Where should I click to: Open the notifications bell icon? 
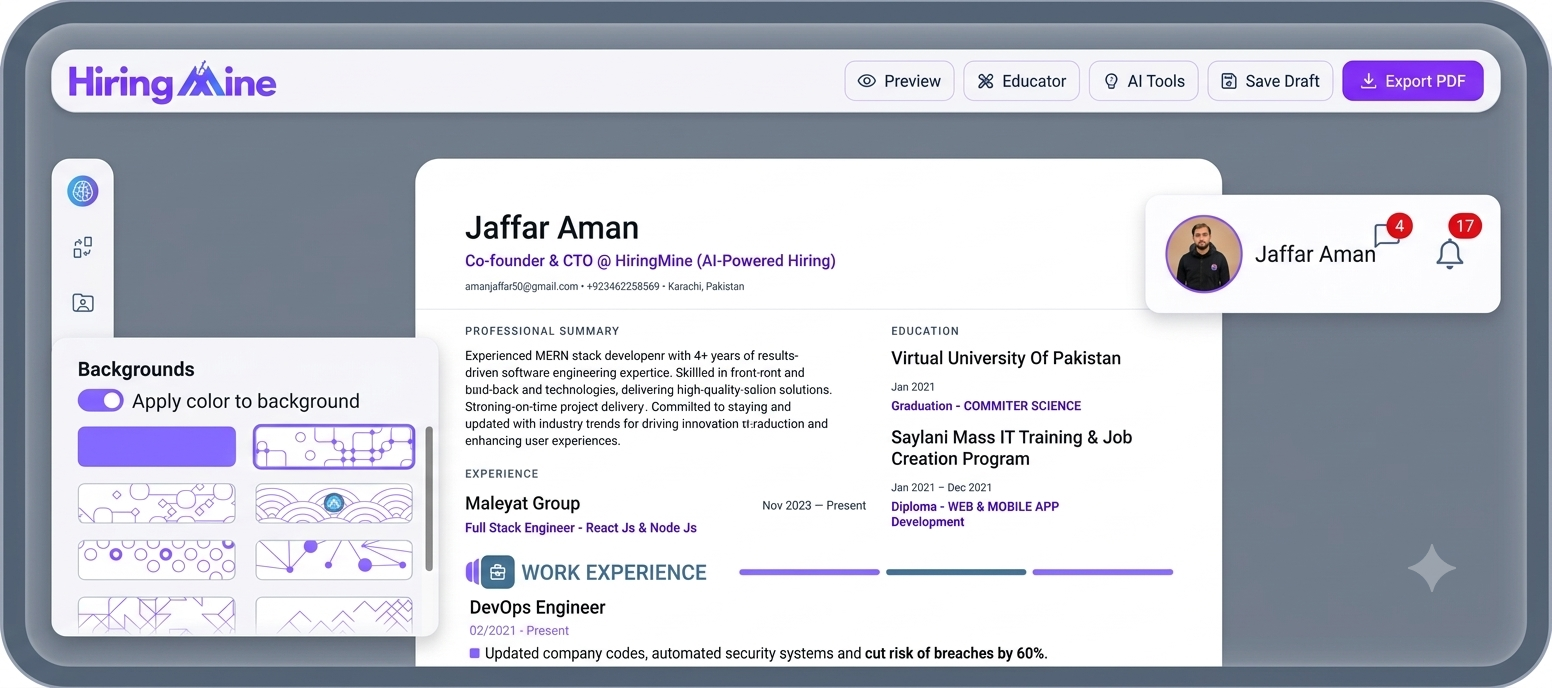[x=1450, y=253]
